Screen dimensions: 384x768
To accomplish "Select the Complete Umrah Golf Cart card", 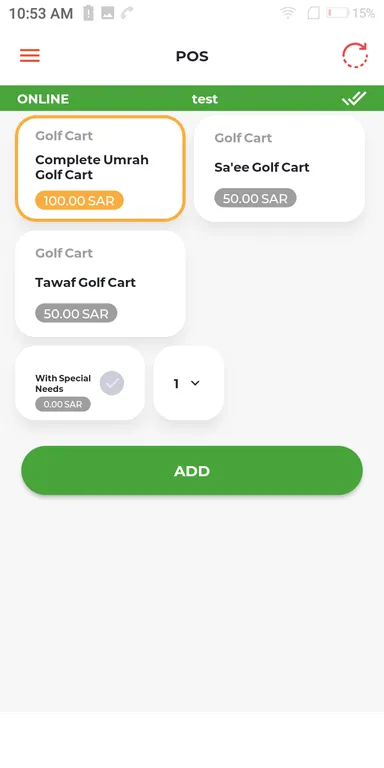I will click(100, 169).
